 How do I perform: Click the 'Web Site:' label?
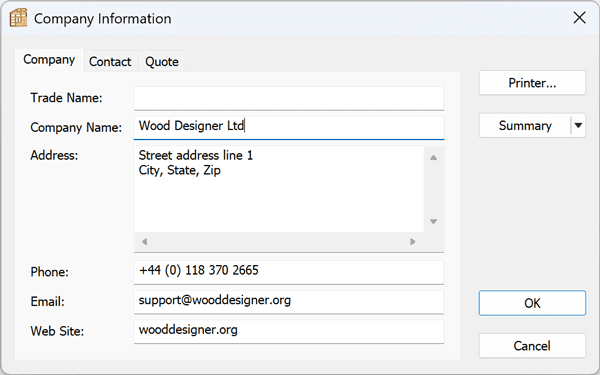click(x=57, y=331)
